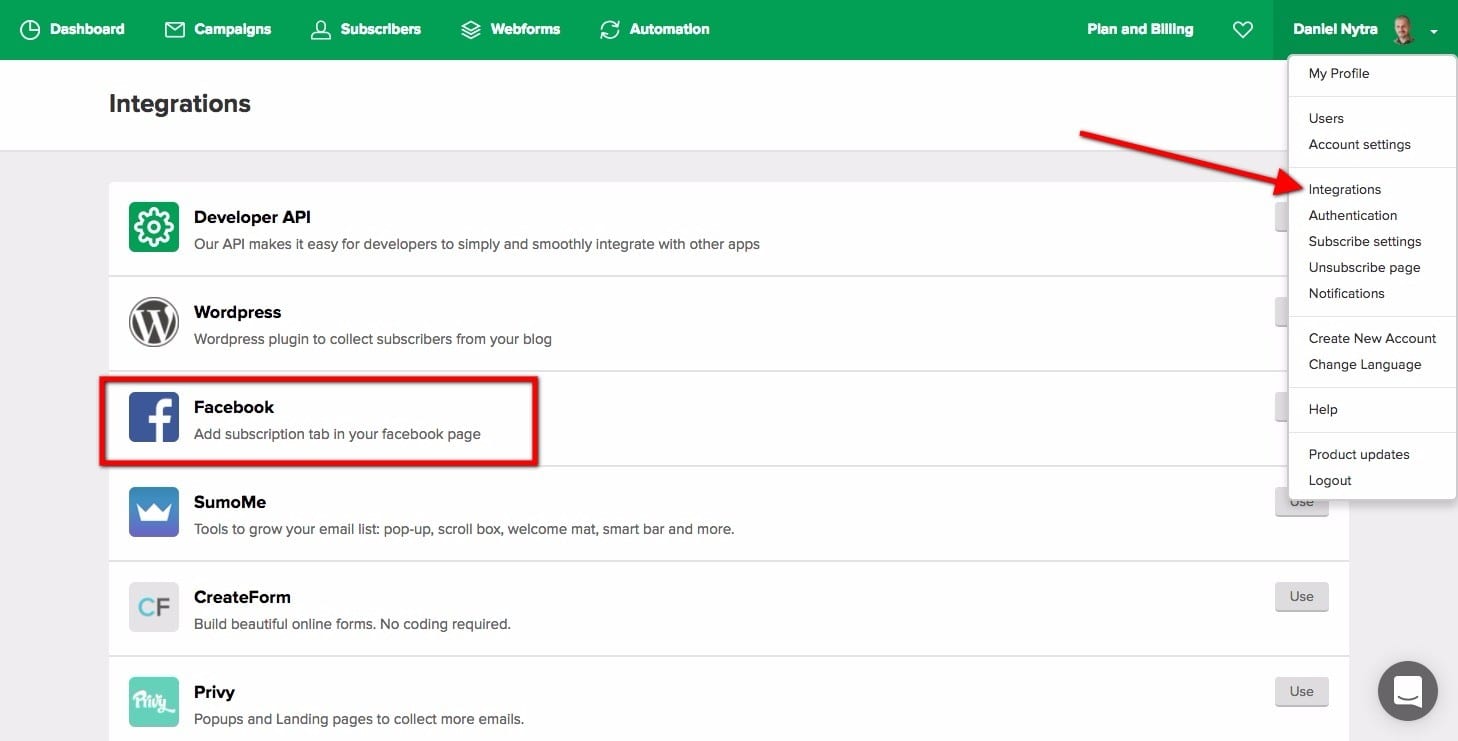
Task: Collapse the user dropdown arrow
Action: tap(1434, 32)
